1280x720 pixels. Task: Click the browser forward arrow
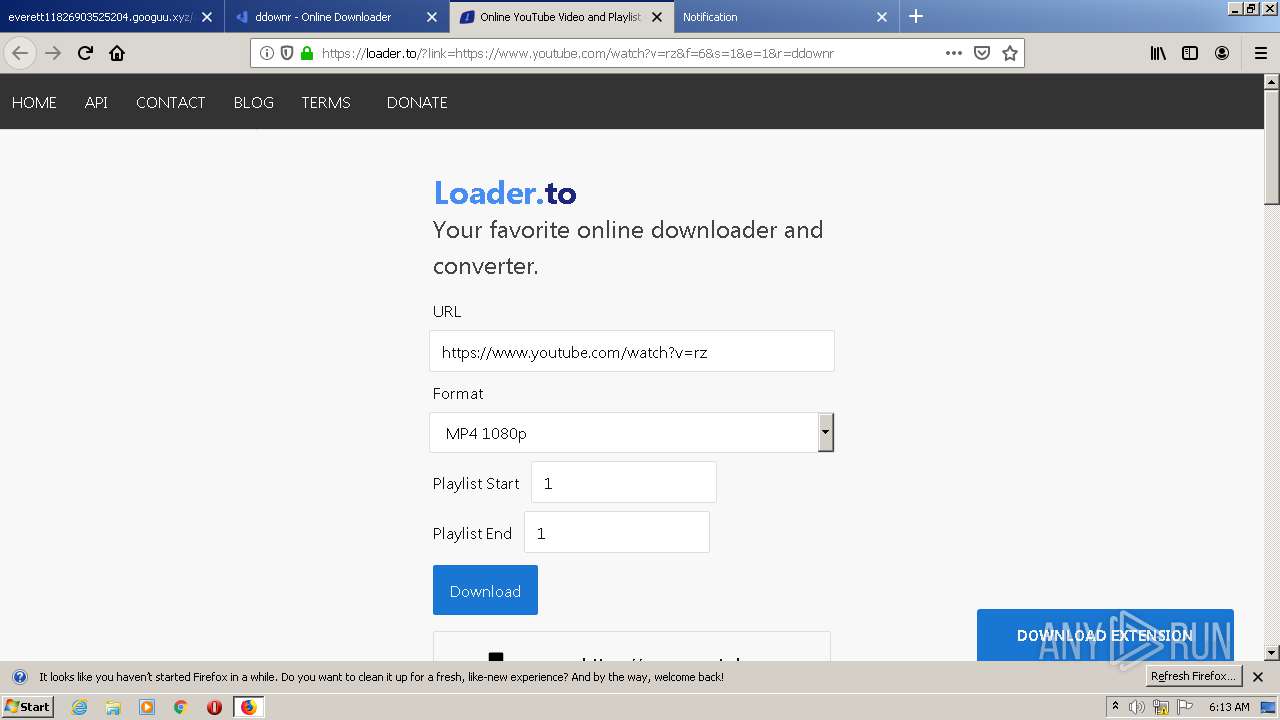point(53,53)
